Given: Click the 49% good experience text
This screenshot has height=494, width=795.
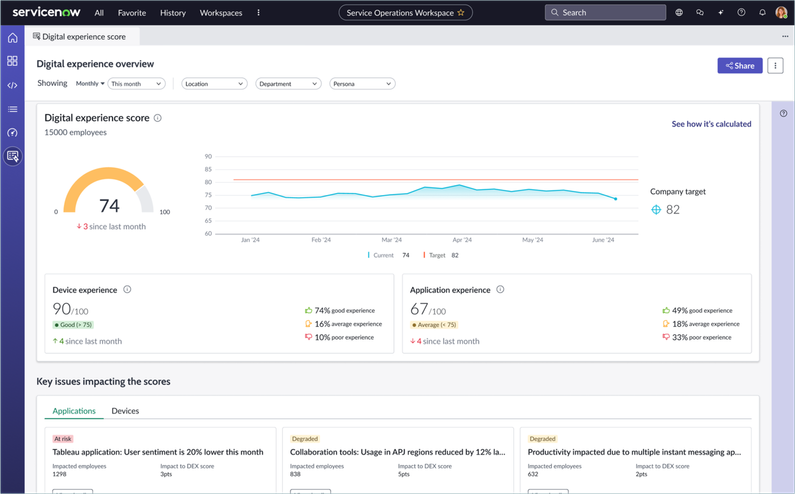Looking at the screenshot, I should pos(702,310).
